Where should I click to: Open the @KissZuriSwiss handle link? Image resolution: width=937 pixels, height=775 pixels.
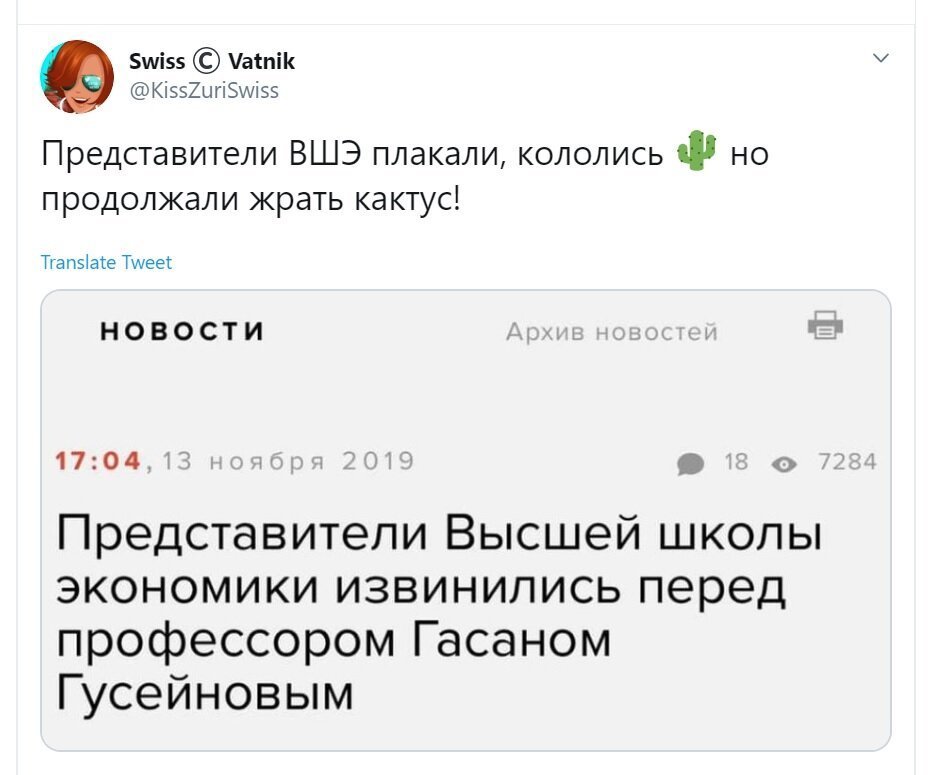[x=204, y=90]
